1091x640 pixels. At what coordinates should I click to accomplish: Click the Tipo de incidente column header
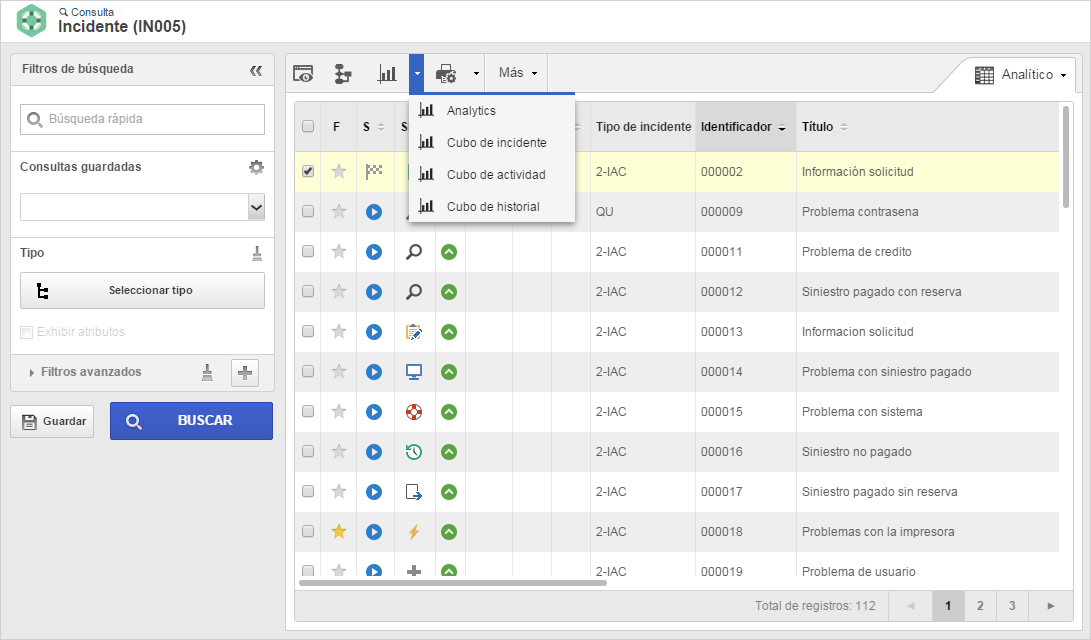(643, 127)
